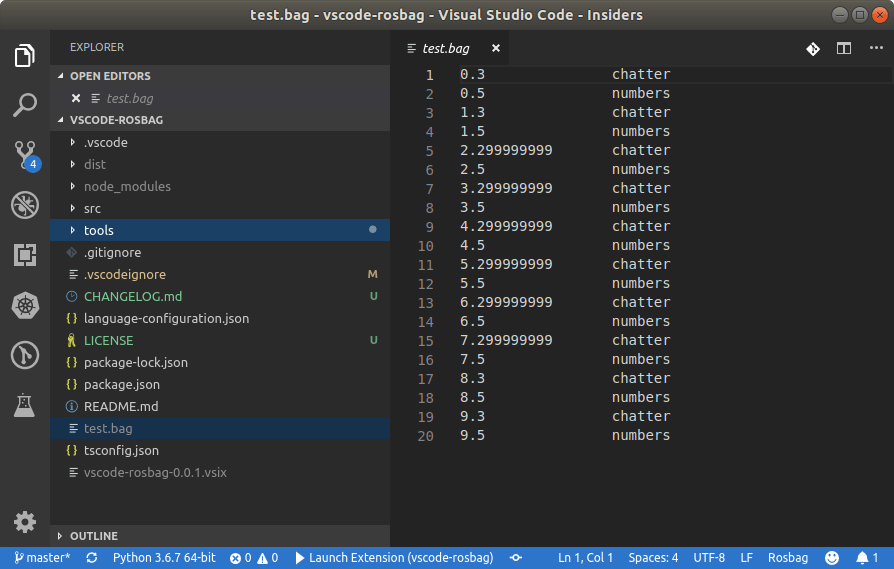Open the Explorer view in activity bar
Image resolution: width=894 pixels, height=569 pixels.
point(25,55)
